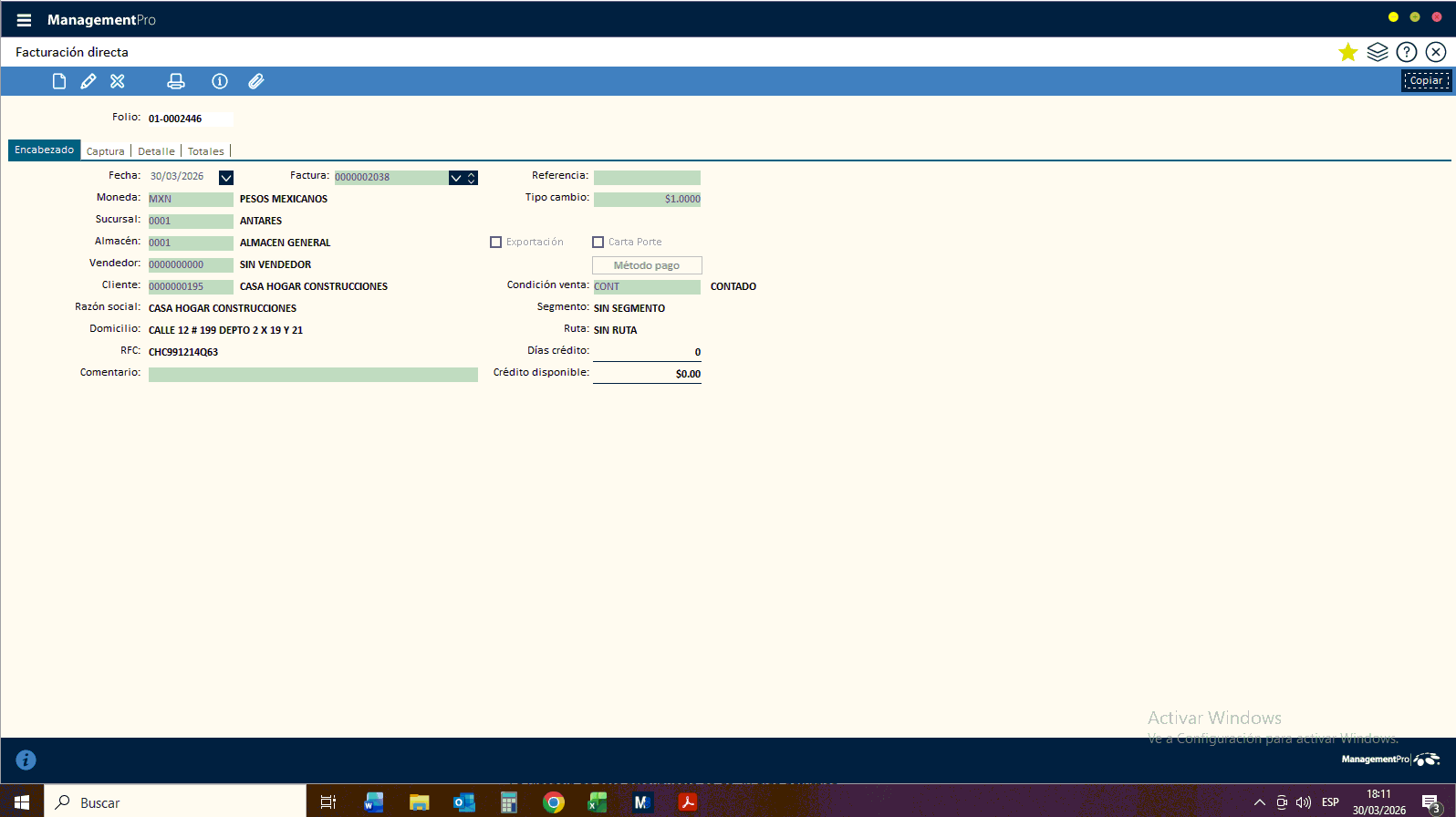Print the invoice using printer icon
This screenshot has width=1456, height=817.
click(176, 81)
